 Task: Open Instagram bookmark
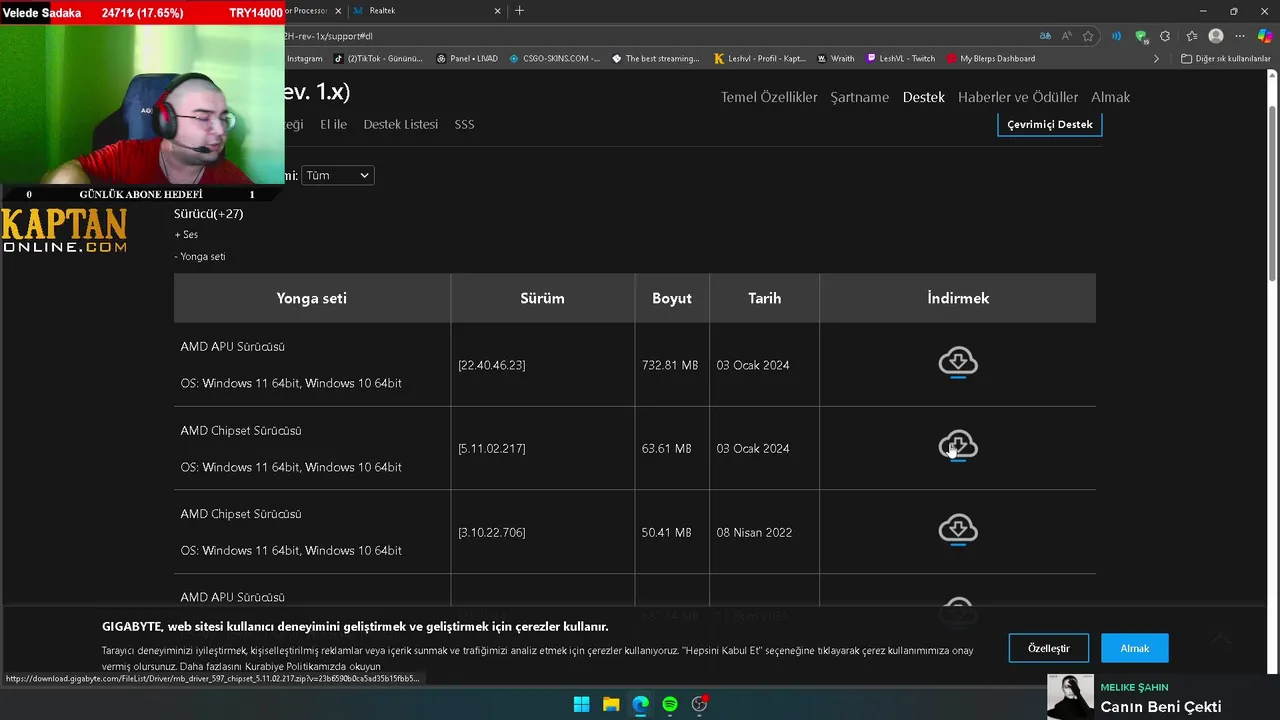tap(304, 59)
